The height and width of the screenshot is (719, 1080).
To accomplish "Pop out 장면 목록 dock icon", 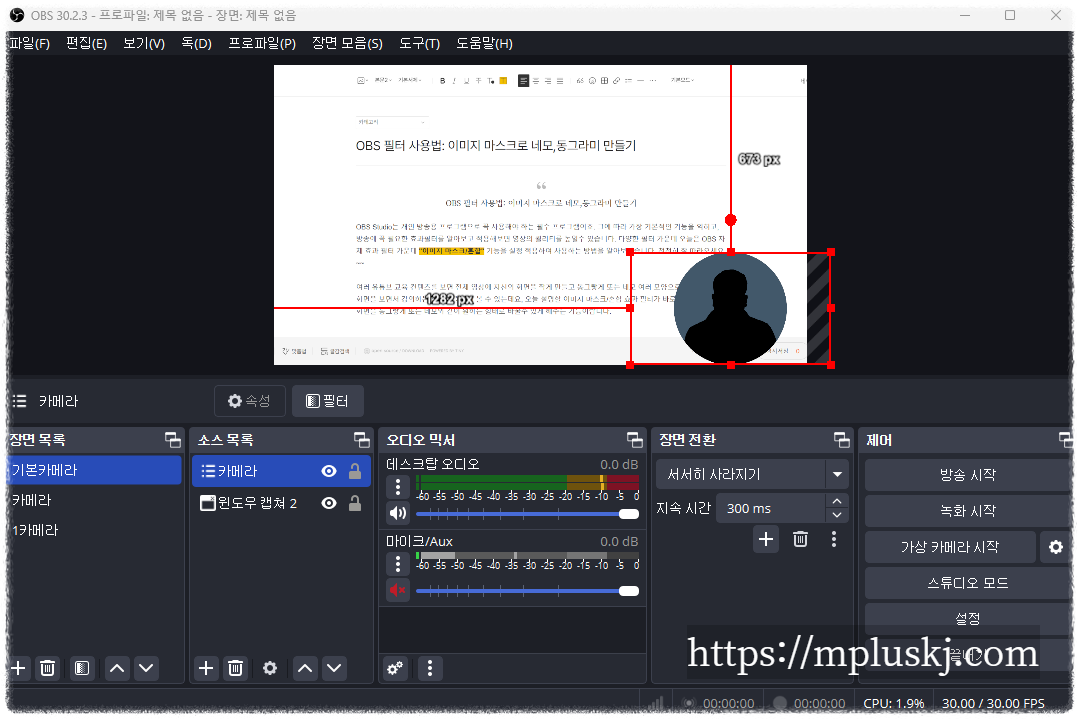I will tap(173, 439).
